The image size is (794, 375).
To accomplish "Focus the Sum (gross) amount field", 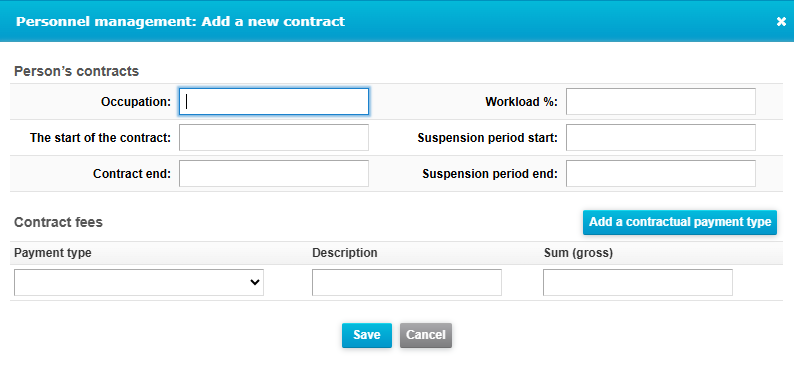I will point(638,282).
